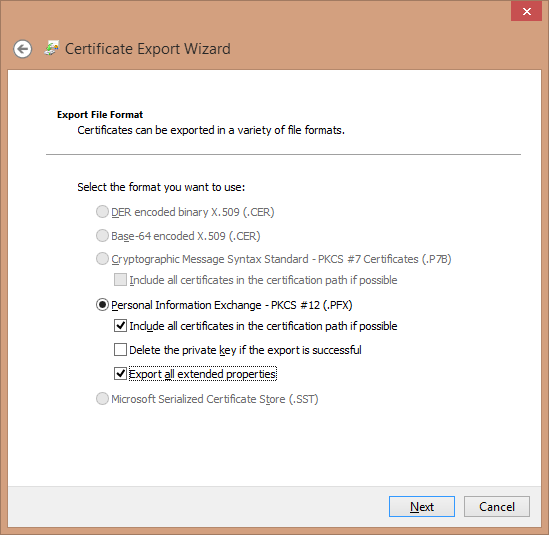549x535 pixels.
Task: Click the 'Certificates can be exported' description text
Action: (x=211, y=130)
